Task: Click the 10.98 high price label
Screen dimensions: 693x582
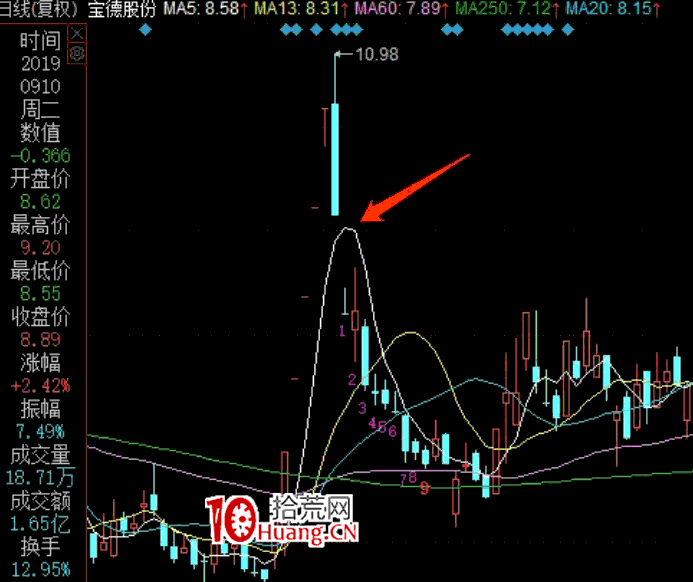Action: (377, 55)
